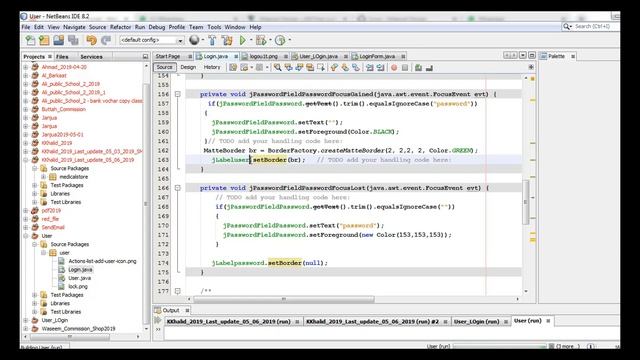Click the Source view button
This screenshot has height=360, width=640.
click(x=164, y=67)
